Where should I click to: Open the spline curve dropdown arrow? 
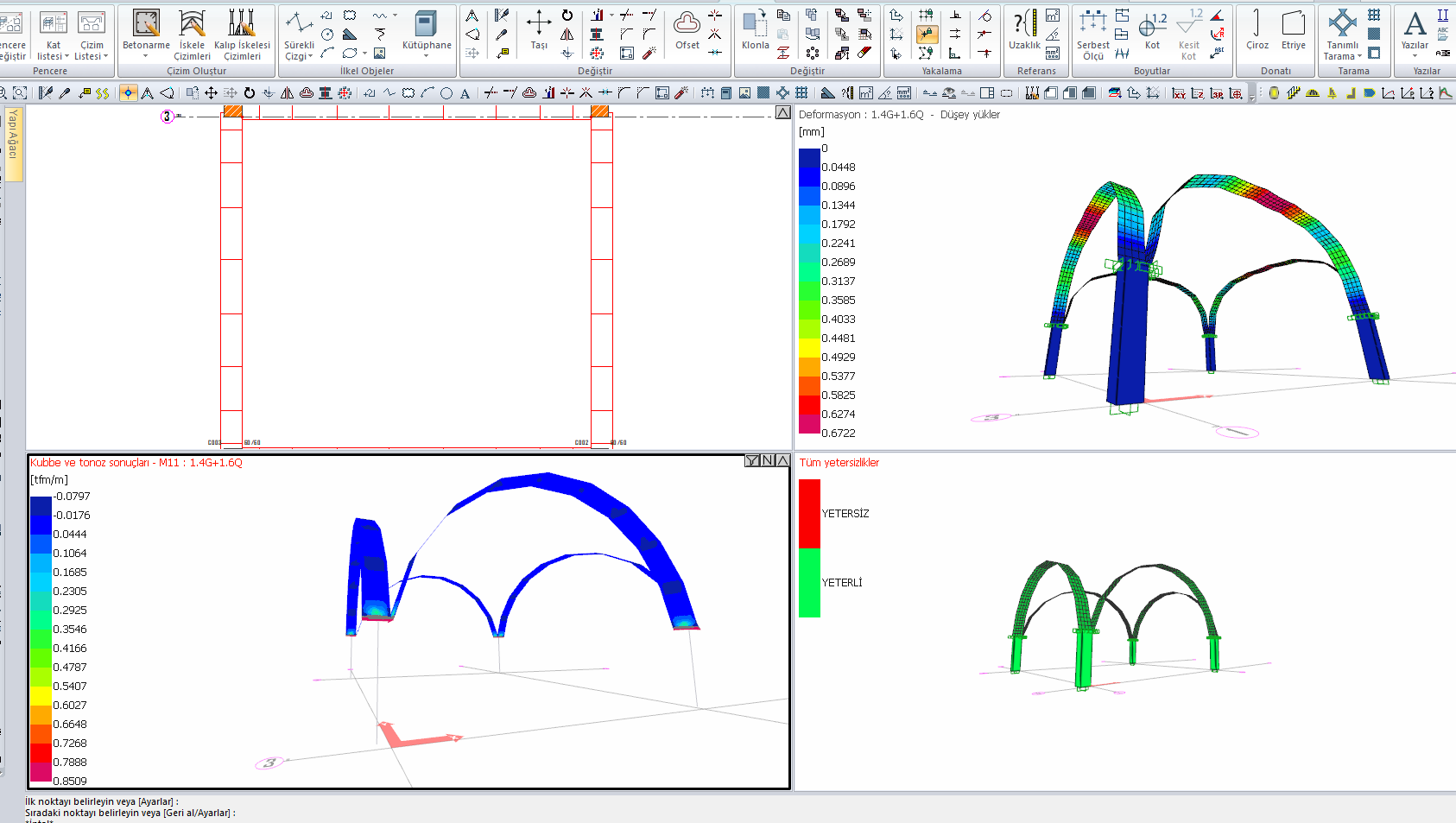click(395, 16)
